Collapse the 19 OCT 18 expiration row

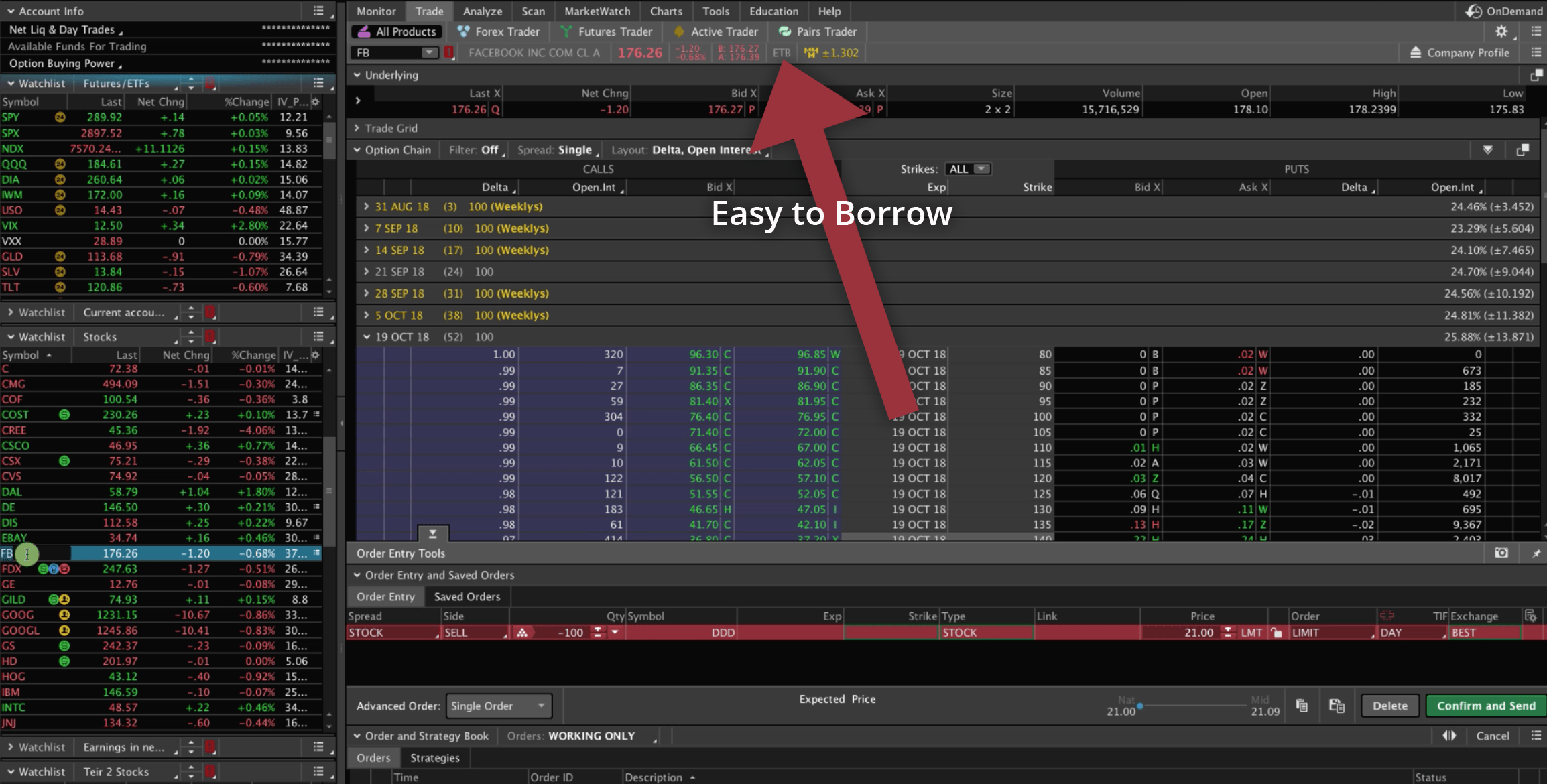366,337
